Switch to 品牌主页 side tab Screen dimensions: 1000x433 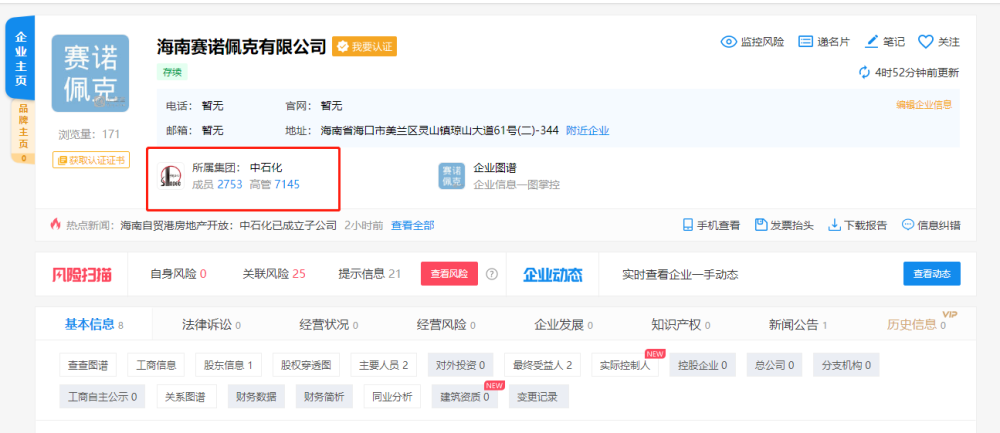(x=23, y=131)
